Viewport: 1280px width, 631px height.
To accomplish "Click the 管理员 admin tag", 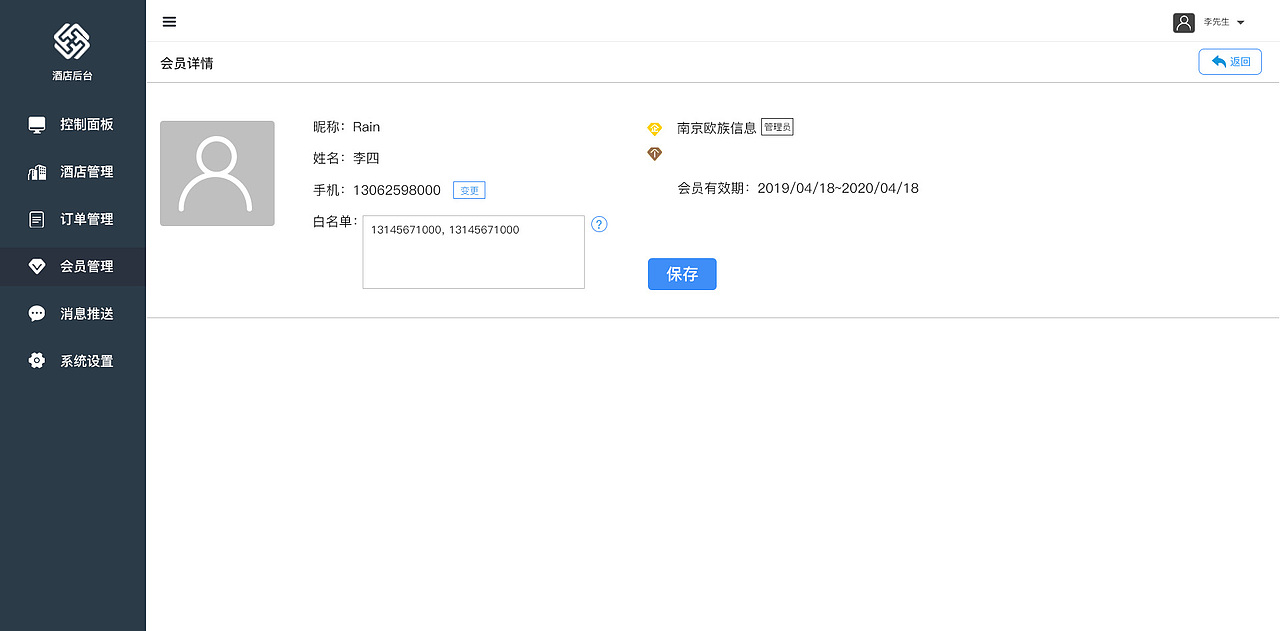I will point(777,127).
